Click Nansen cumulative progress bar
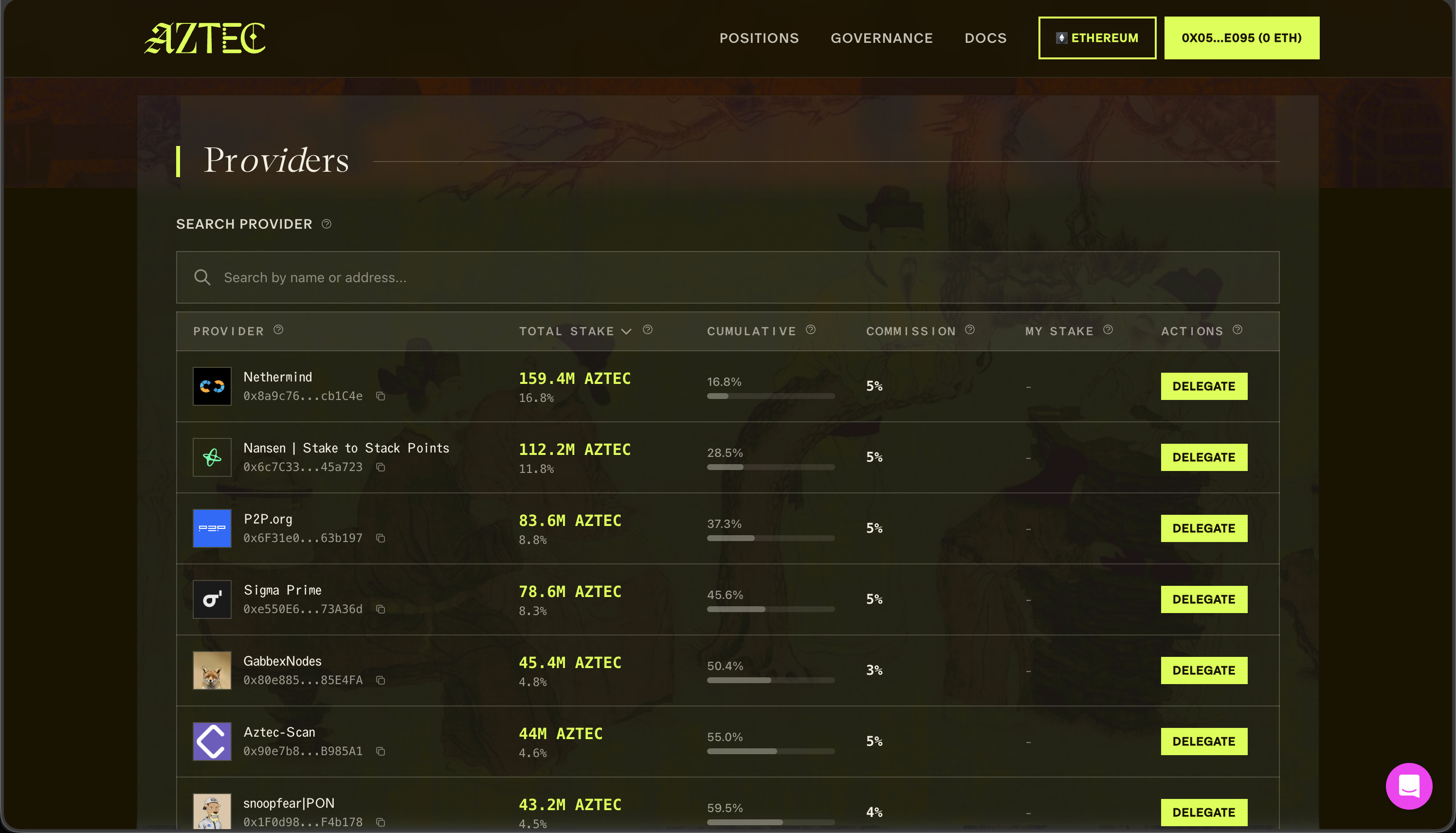Viewport: 1456px width, 833px height. [x=770, y=467]
